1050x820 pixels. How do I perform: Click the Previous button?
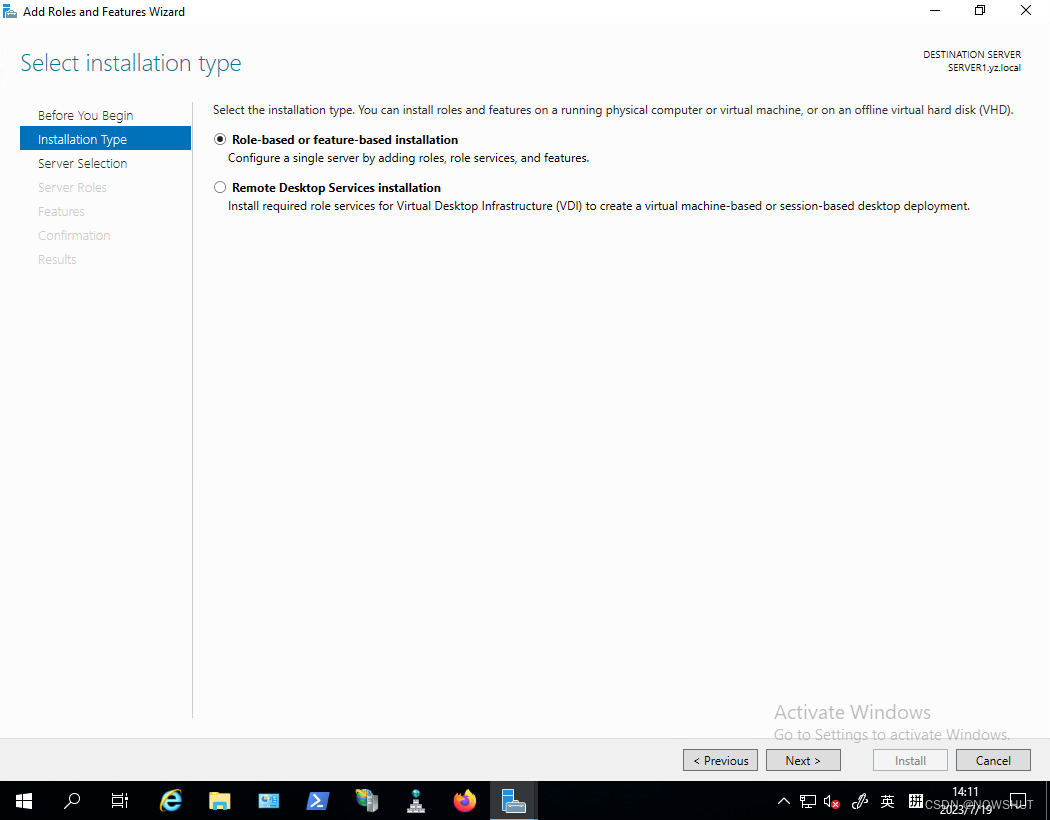tap(721, 760)
